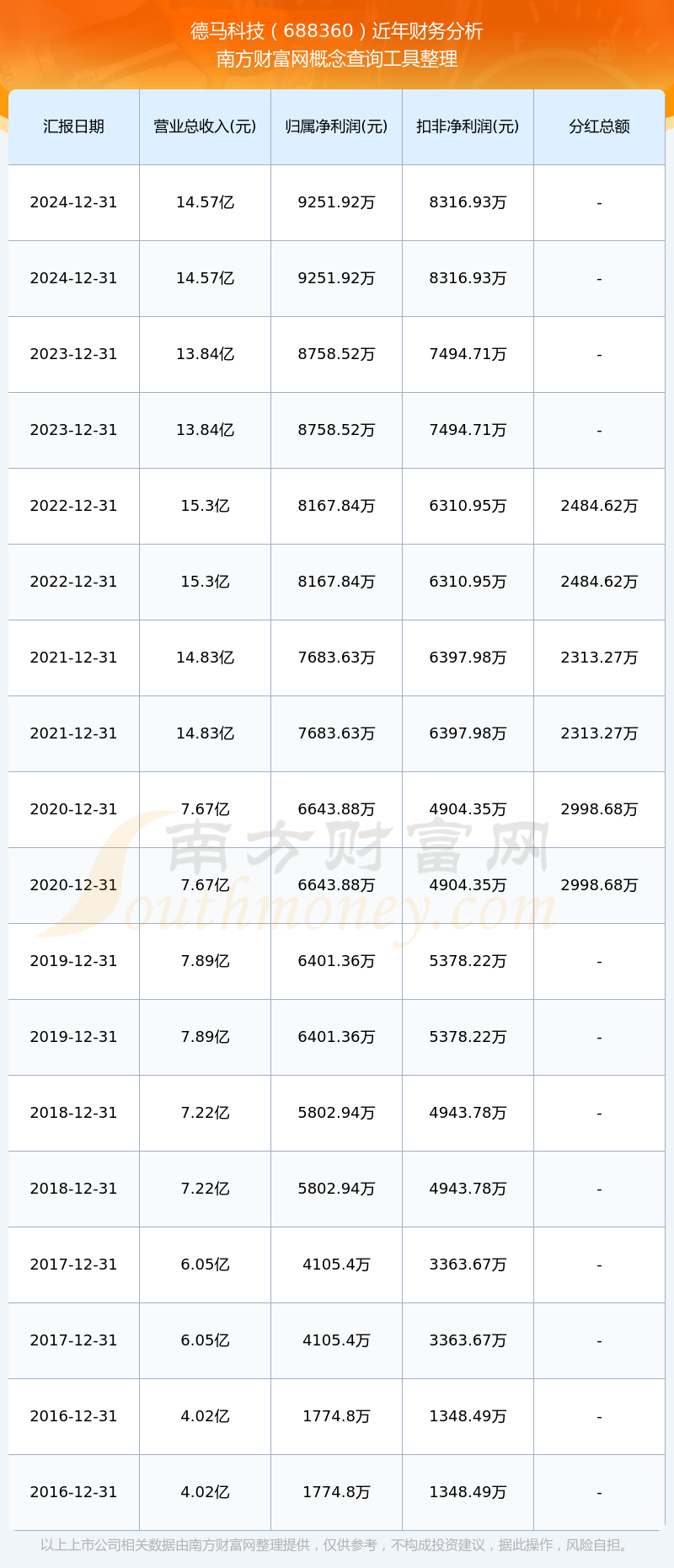Click the 营业总收入(元) column header

point(205,126)
